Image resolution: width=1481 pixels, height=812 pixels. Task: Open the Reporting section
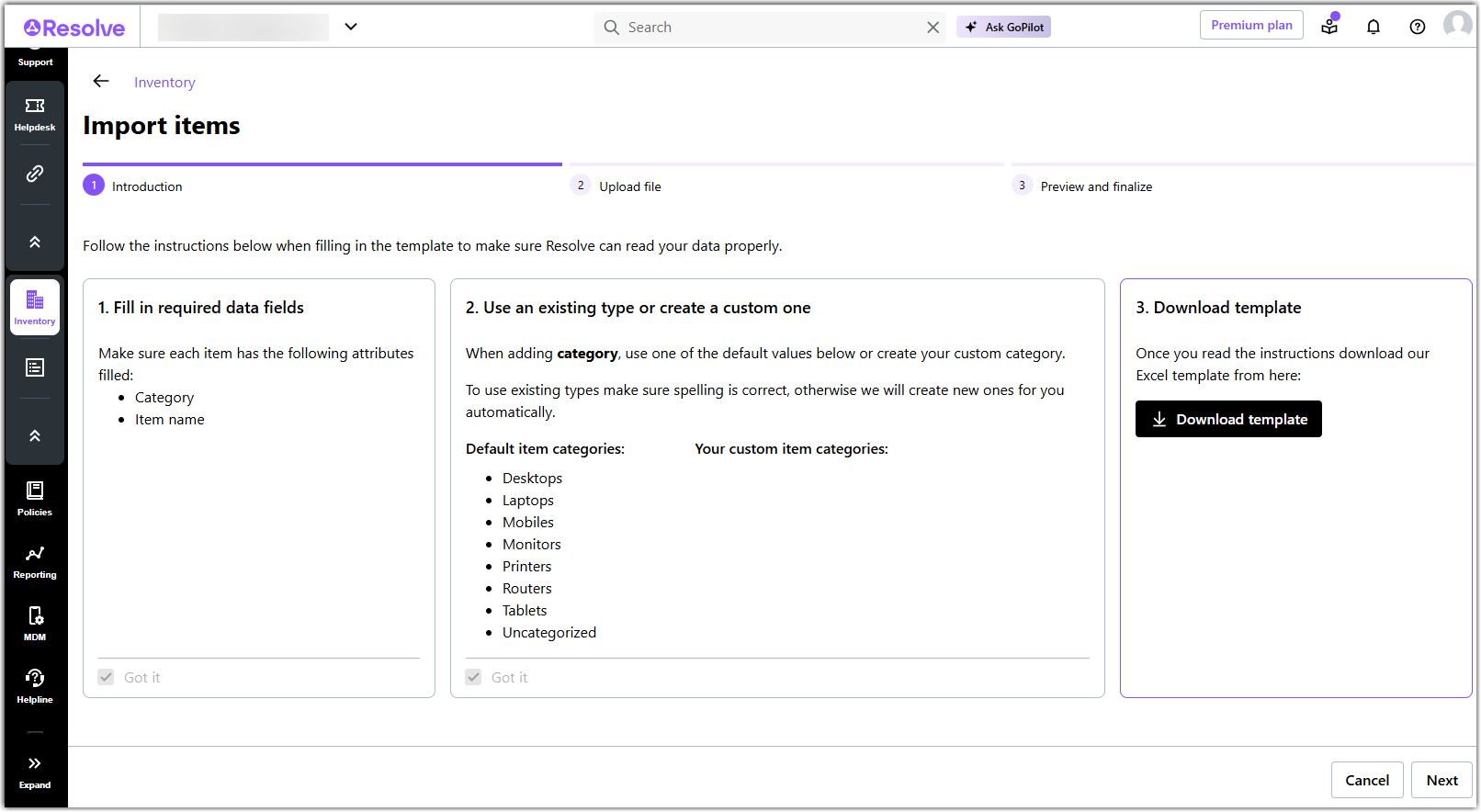tap(35, 561)
